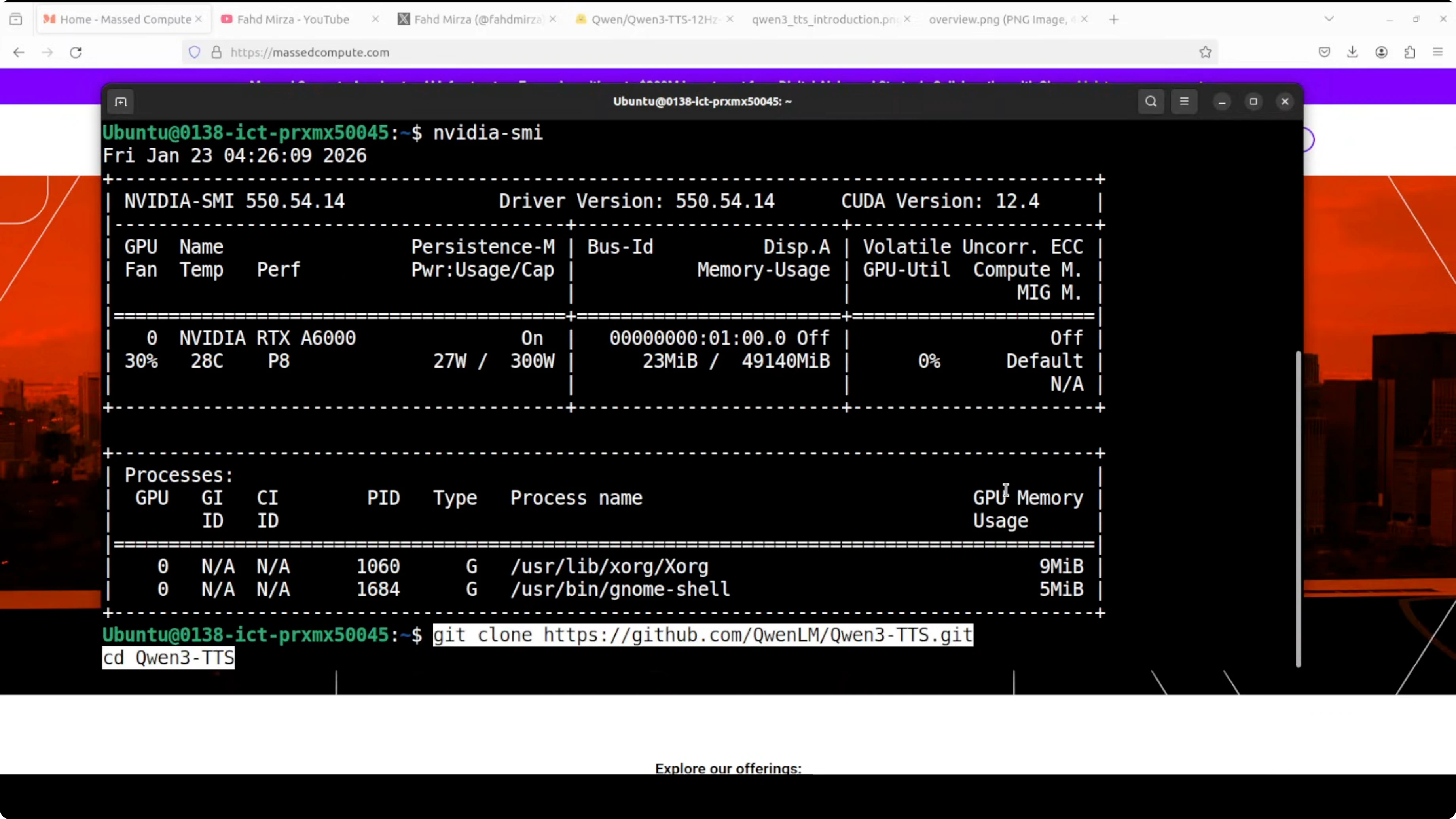
Task: Open the Pocket save icon
Action: click(1324, 53)
